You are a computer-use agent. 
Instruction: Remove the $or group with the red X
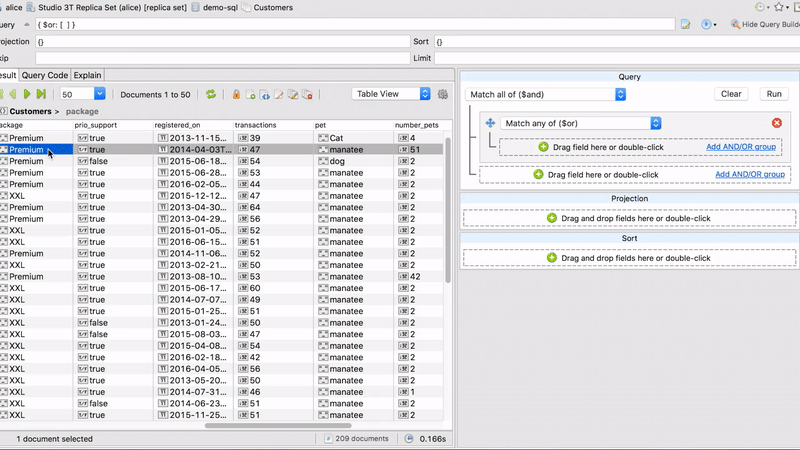777,123
